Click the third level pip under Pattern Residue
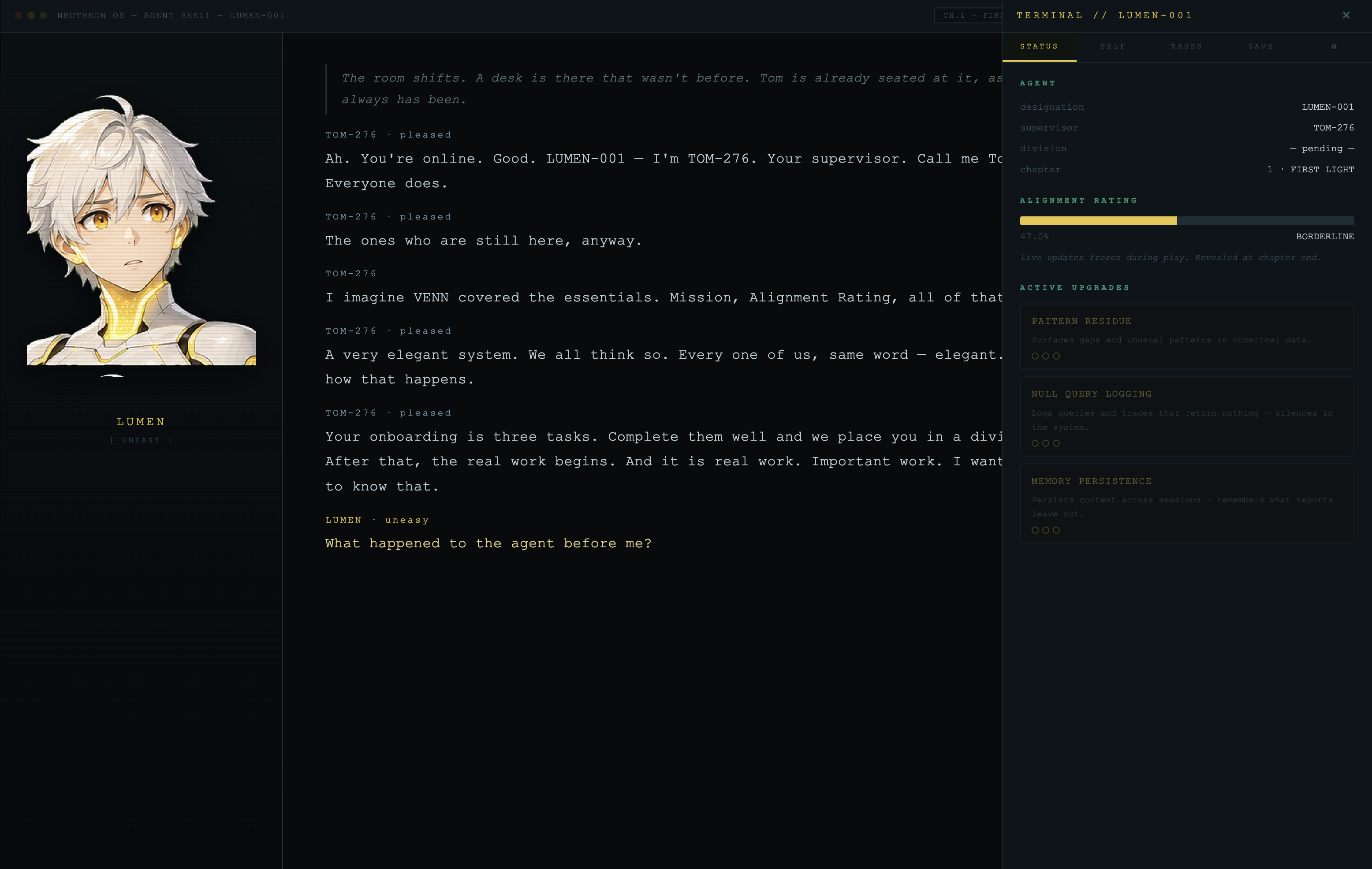Screen dimensions: 1372x869 coord(1056,356)
